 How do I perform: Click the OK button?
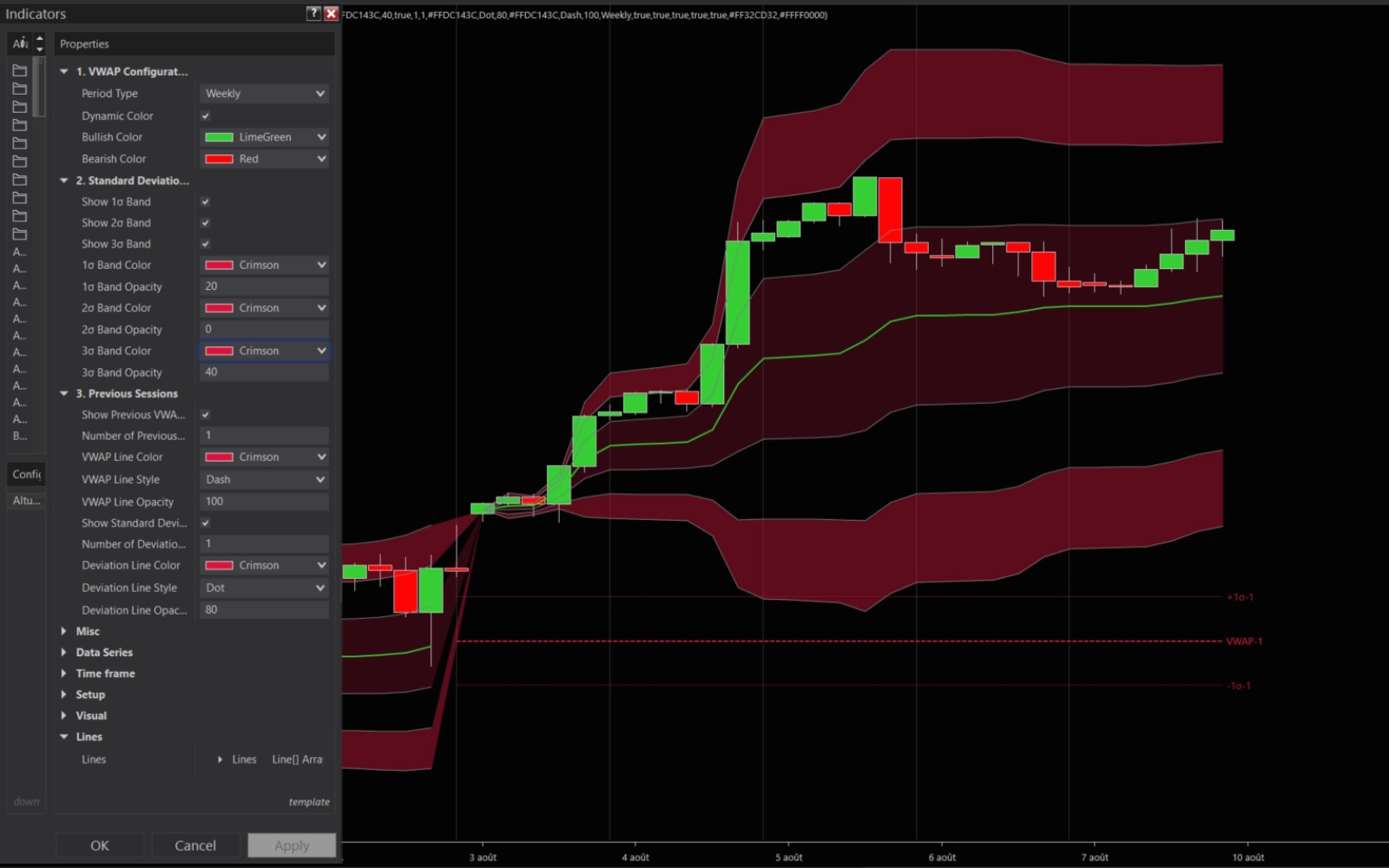[100, 845]
